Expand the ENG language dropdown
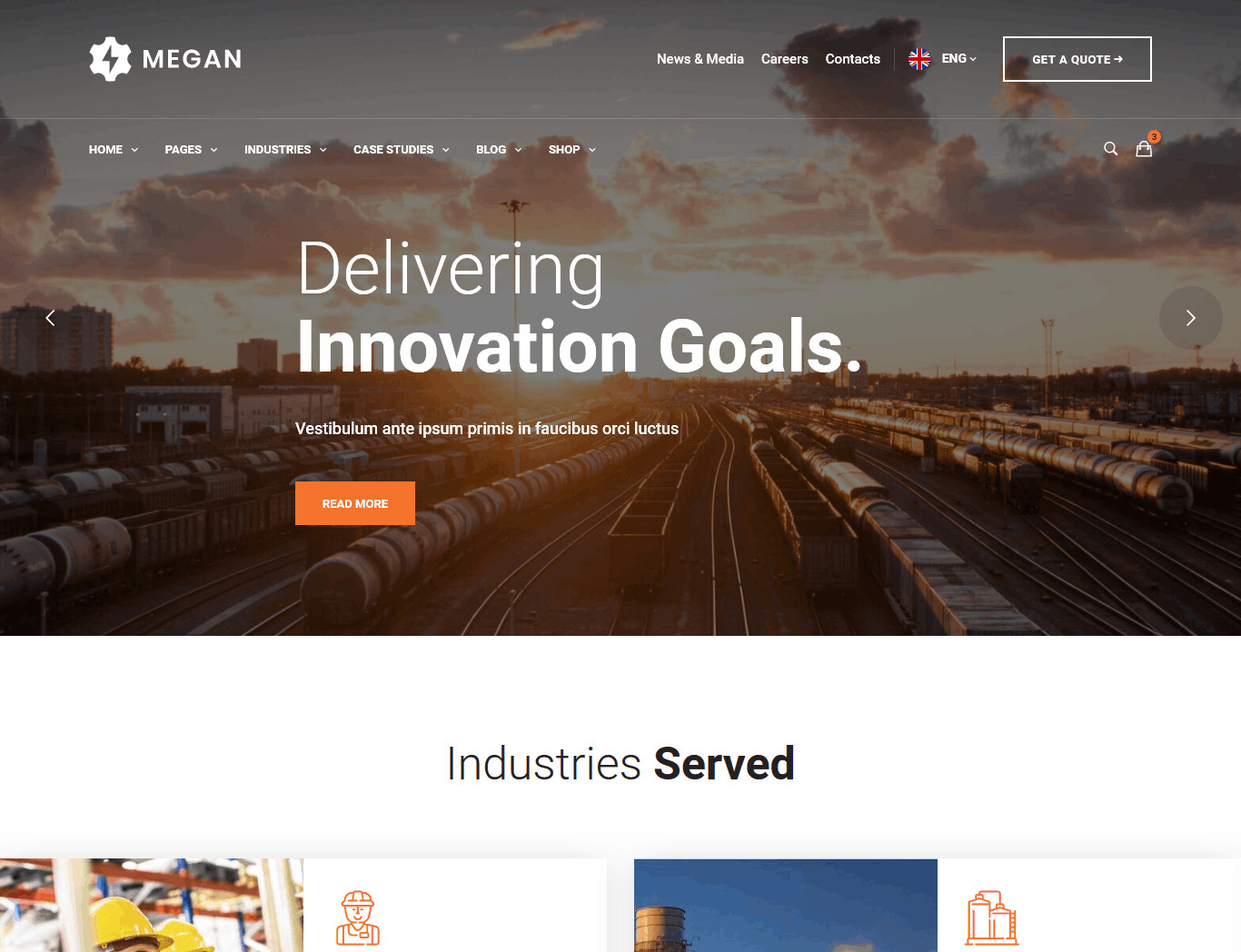Image resolution: width=1241 pixels, height=952 pixels. point(958,58)
